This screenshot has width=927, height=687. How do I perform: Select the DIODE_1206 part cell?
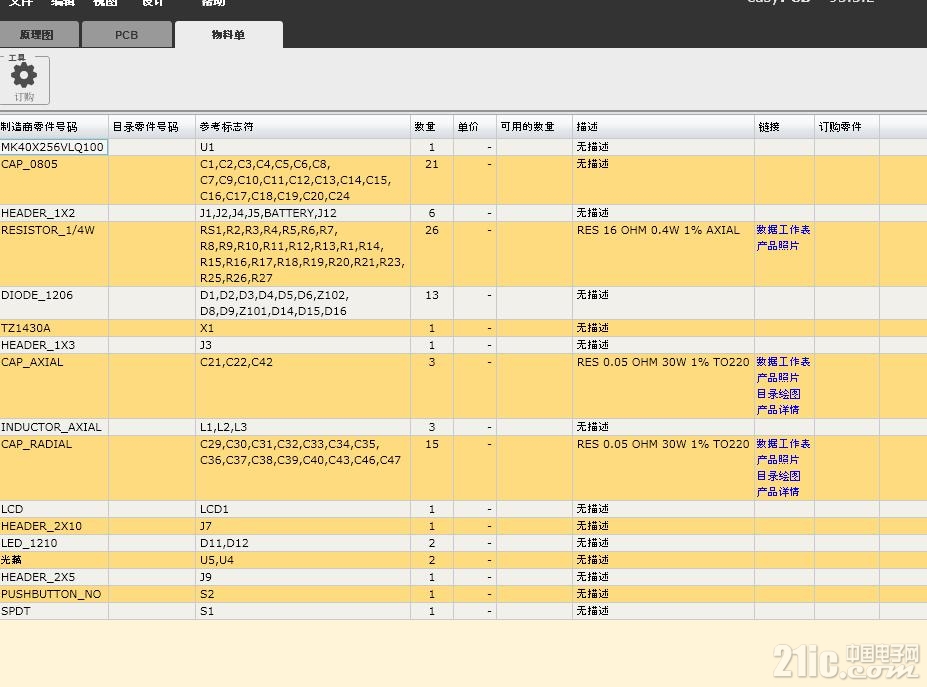point(54,303)
